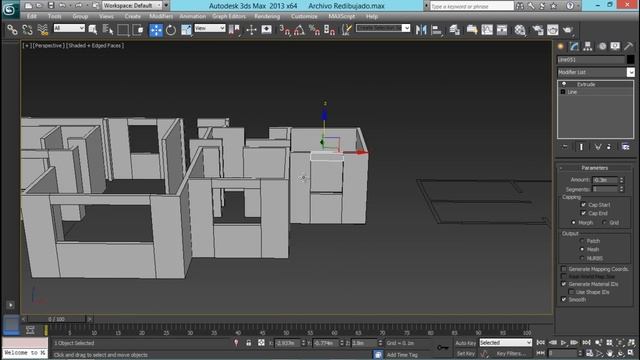Click the Set Key button

[466, 353]
